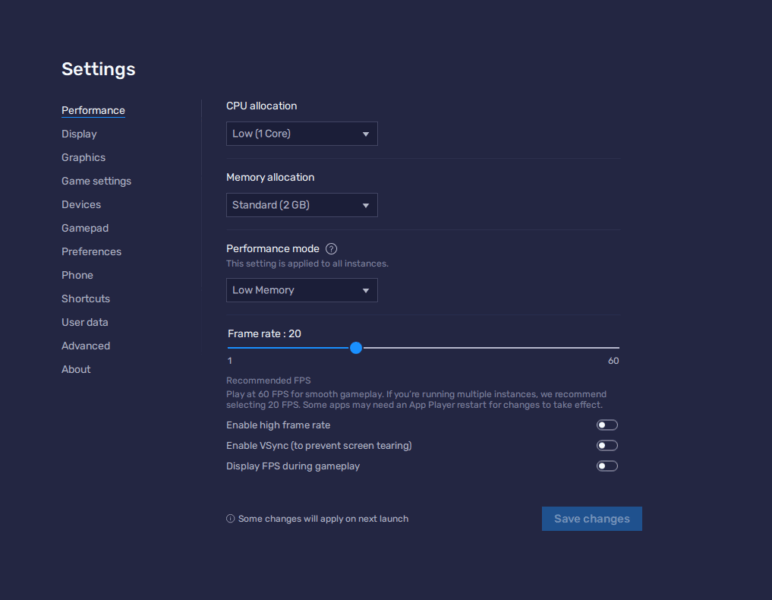Open the Shortcuts settings page
The width and height of the screenshot is (772, 600).
(x=86, y=299)
